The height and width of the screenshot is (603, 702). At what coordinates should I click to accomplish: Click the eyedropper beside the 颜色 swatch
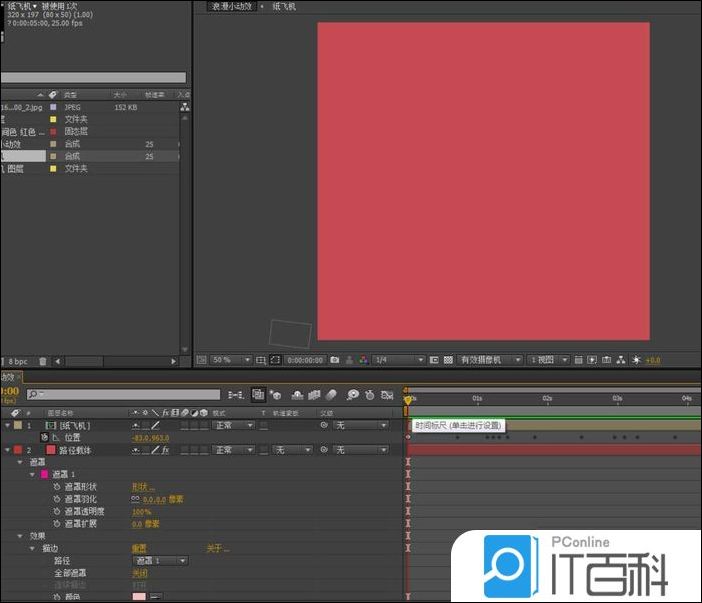[x=155, y=597]
